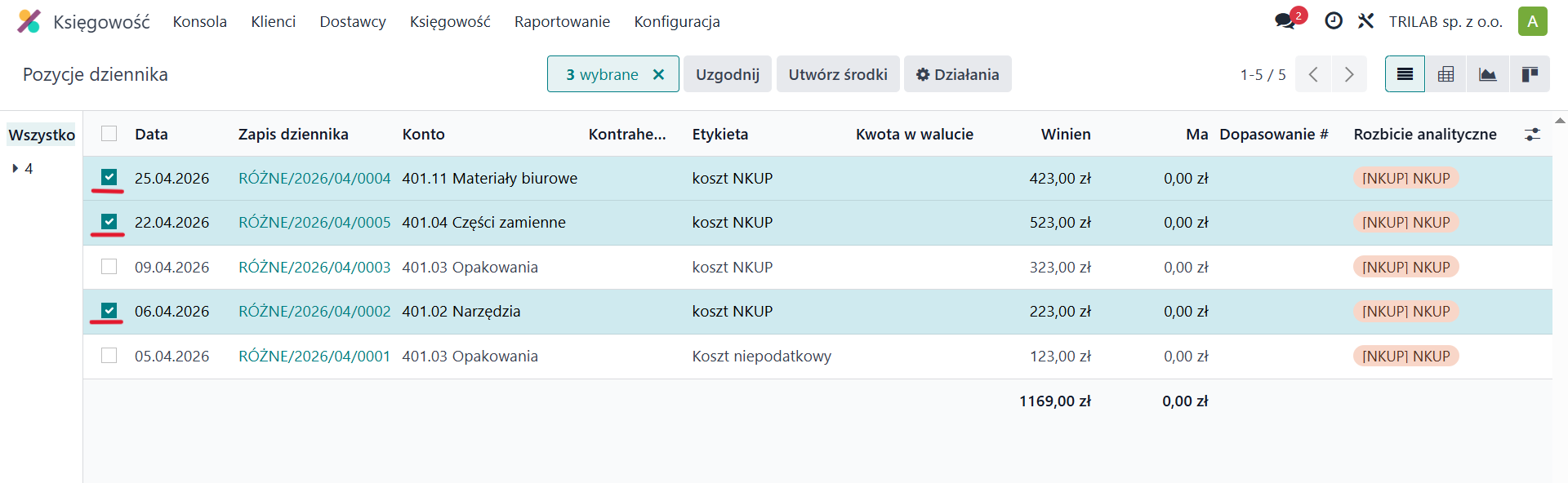Click the 123,00 zł debit amount
The height and width of the screenshot is (483, 1568).
(1060, 356)
